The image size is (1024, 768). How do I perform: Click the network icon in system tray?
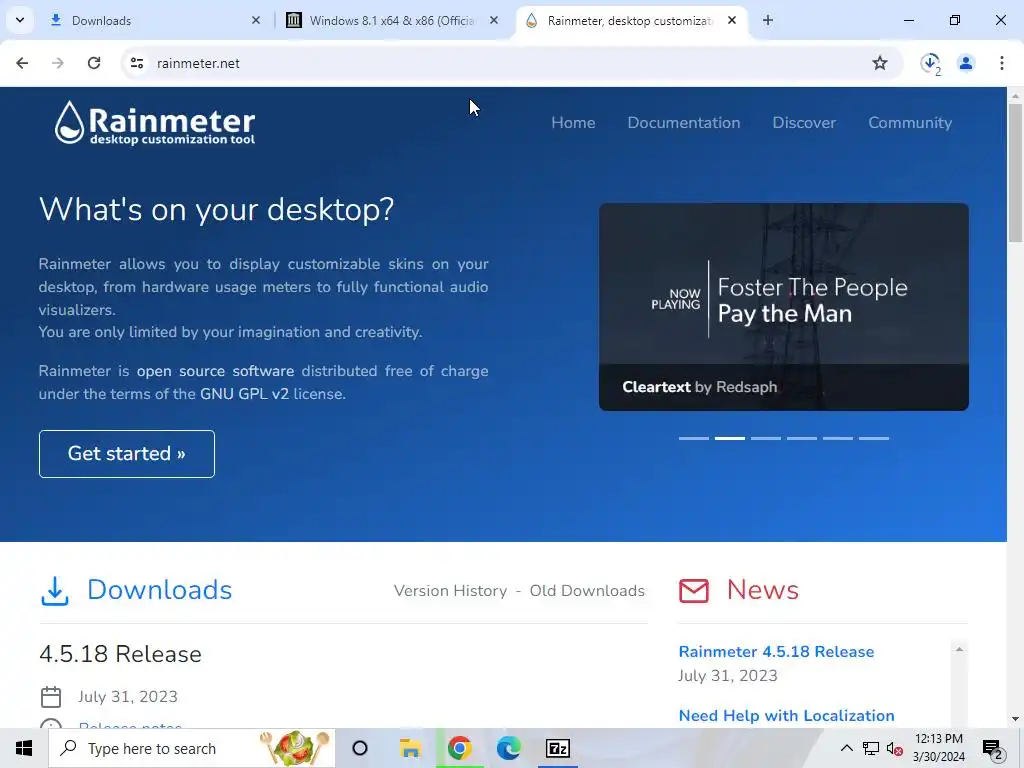click(x=871, y=748)
